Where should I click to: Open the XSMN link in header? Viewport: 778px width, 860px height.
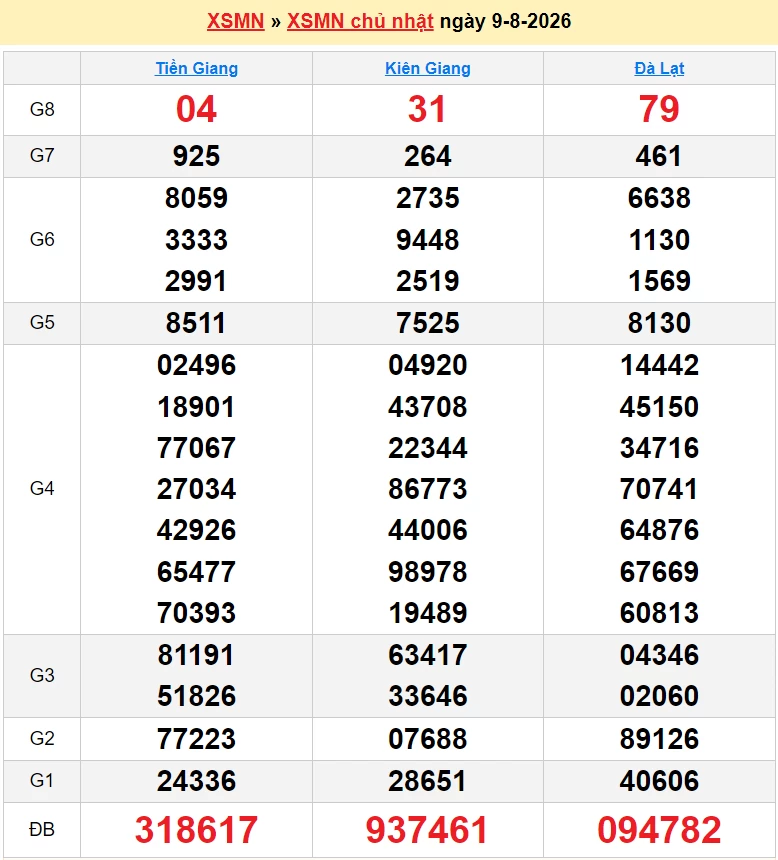point(235,21)
